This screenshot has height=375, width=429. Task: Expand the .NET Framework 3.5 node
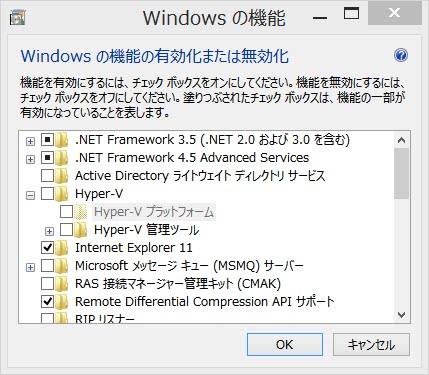(30, 141)
